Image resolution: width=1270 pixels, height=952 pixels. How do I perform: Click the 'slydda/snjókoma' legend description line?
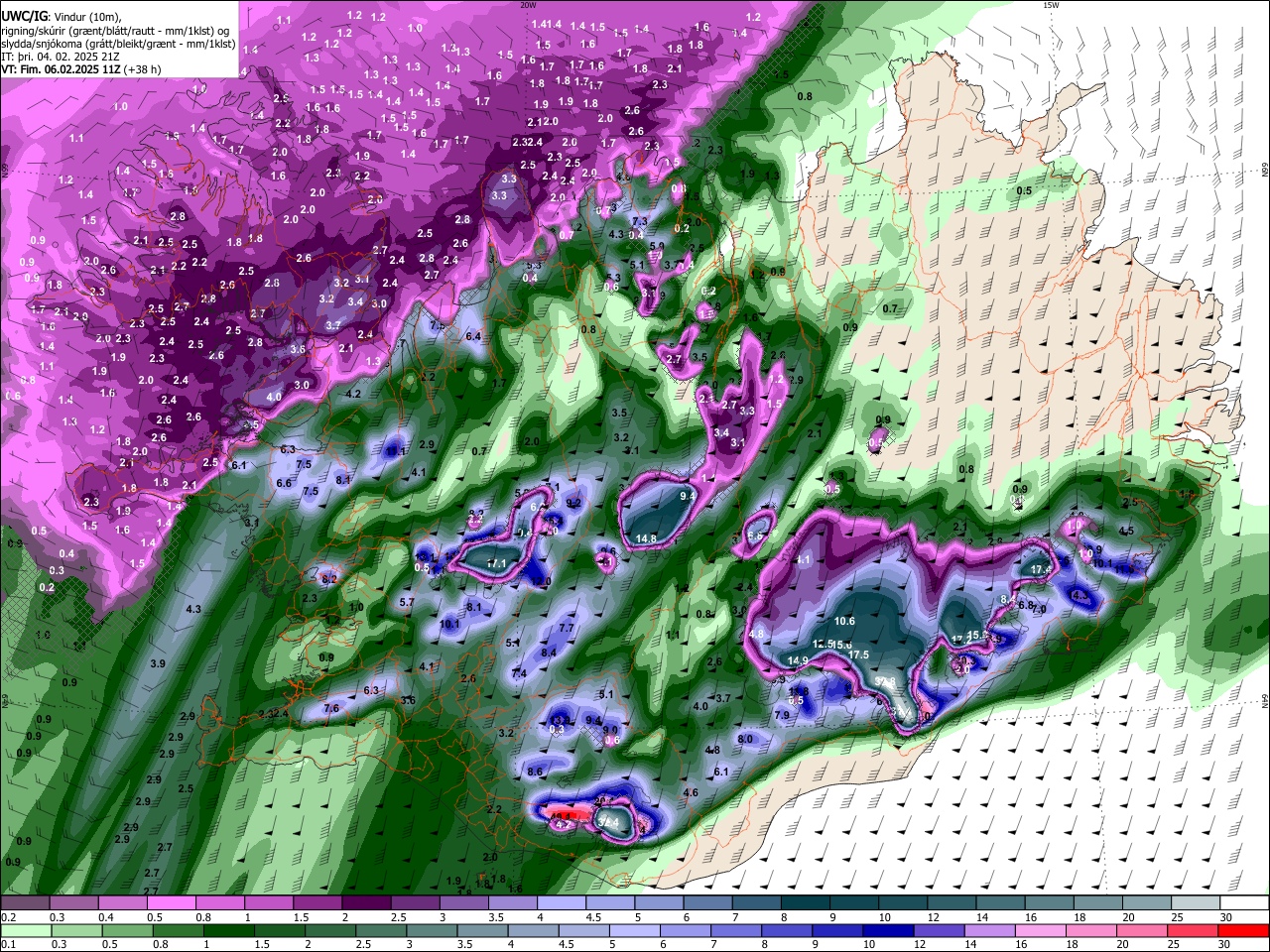tap(117, 44)
